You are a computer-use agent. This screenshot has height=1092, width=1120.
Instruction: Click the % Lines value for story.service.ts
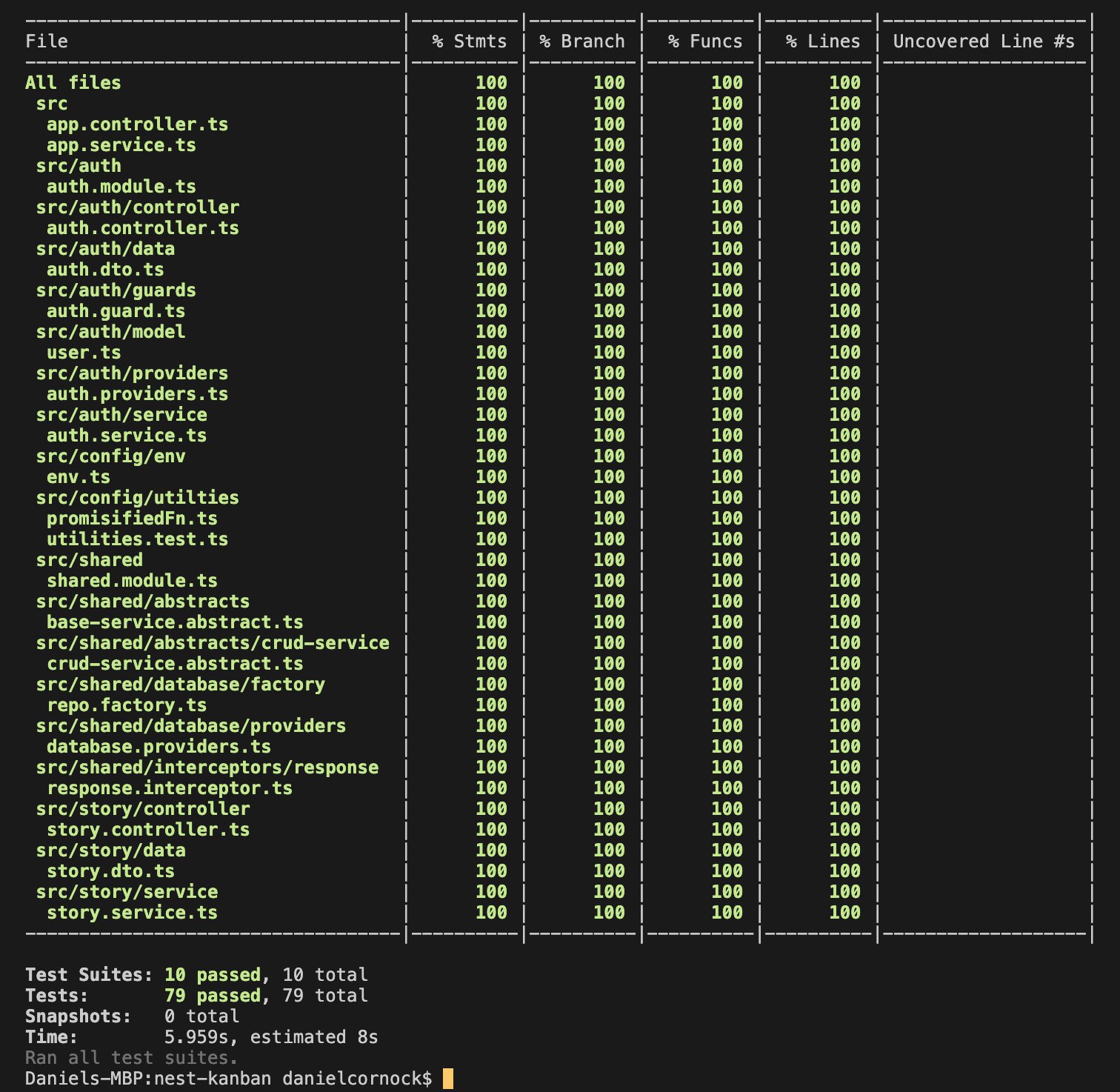tap(844, 912)
